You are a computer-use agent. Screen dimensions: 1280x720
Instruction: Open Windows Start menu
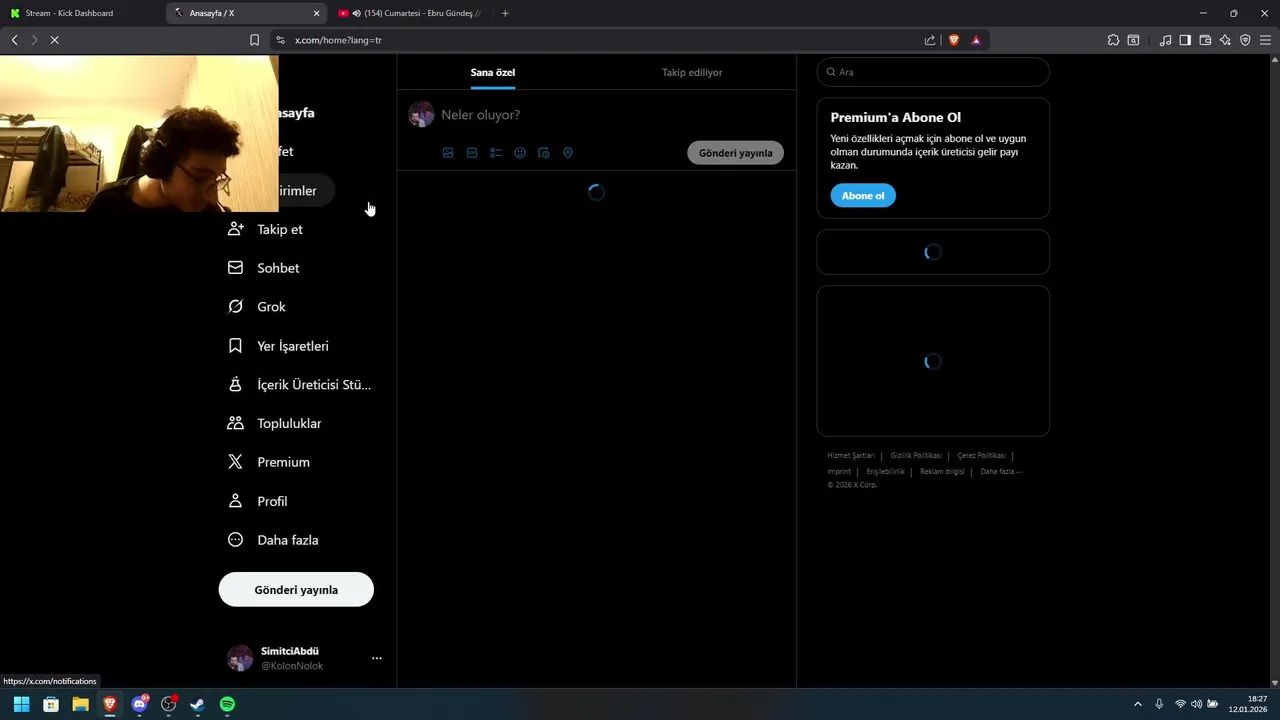click(21, 704)
